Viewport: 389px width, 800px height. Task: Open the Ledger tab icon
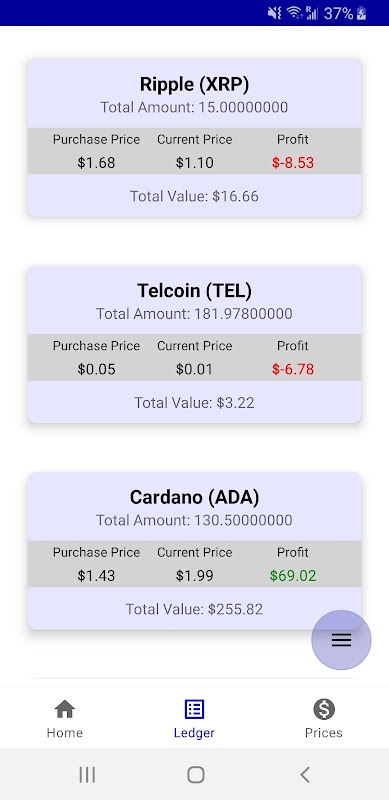point(194,709)
